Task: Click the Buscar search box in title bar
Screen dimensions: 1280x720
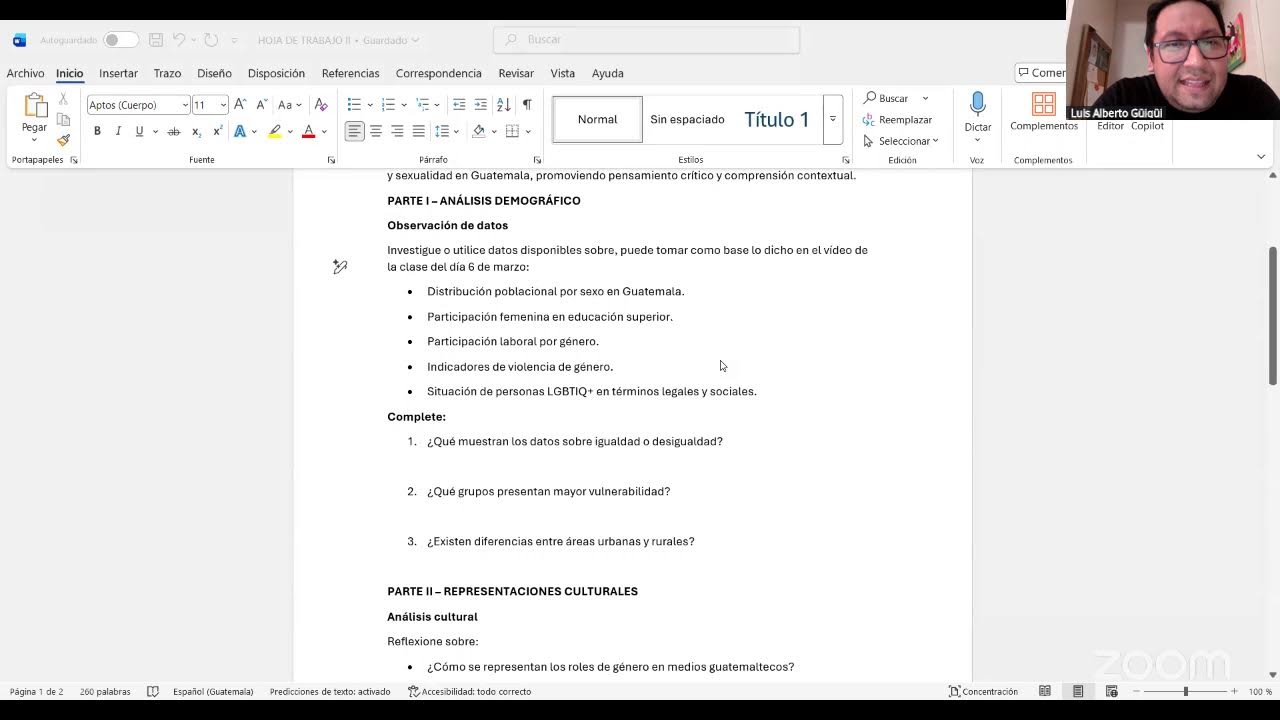Action: point(647,40)
